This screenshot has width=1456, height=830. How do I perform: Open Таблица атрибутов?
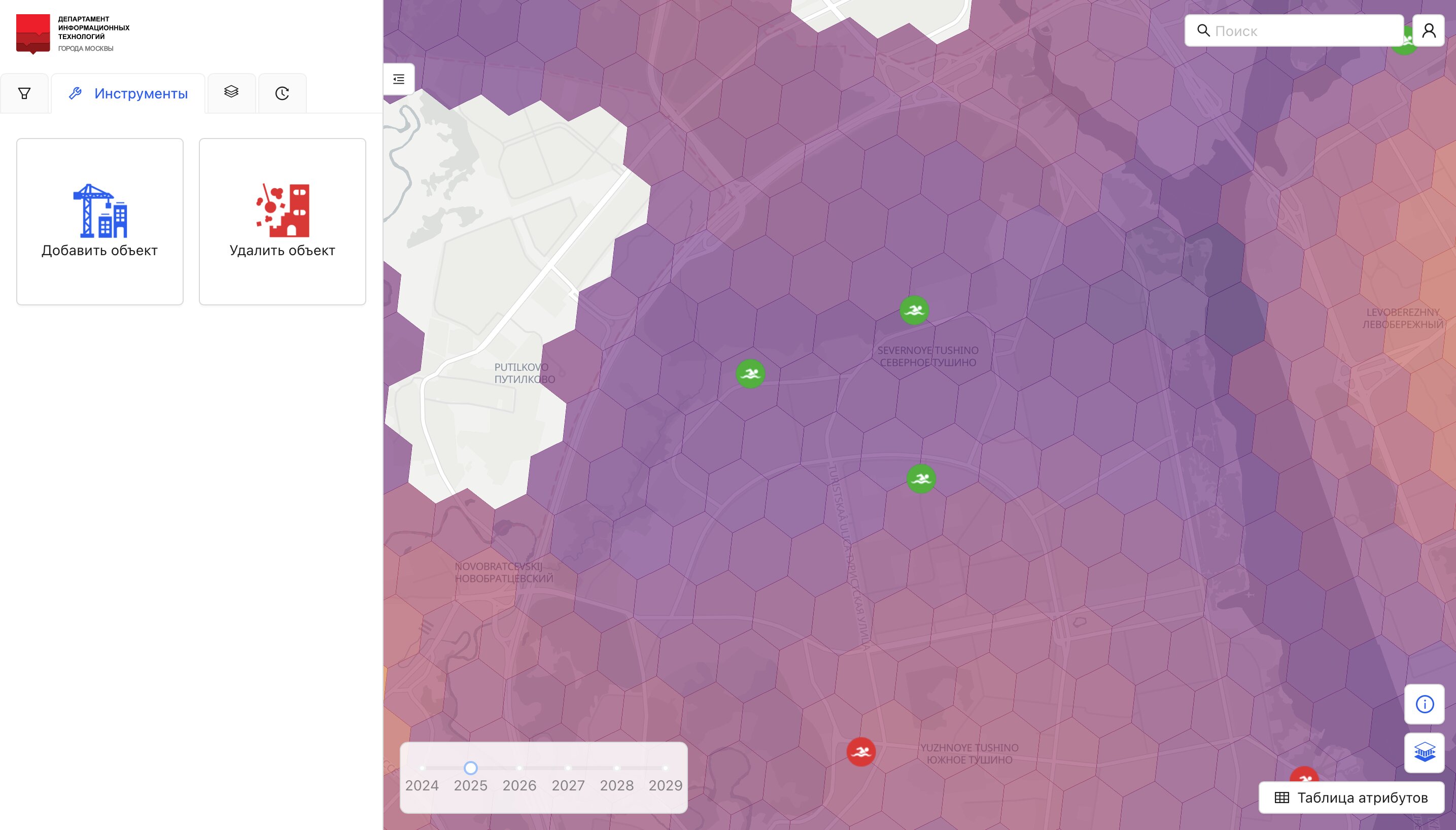pyautogui.click(x=1351, y=798)
